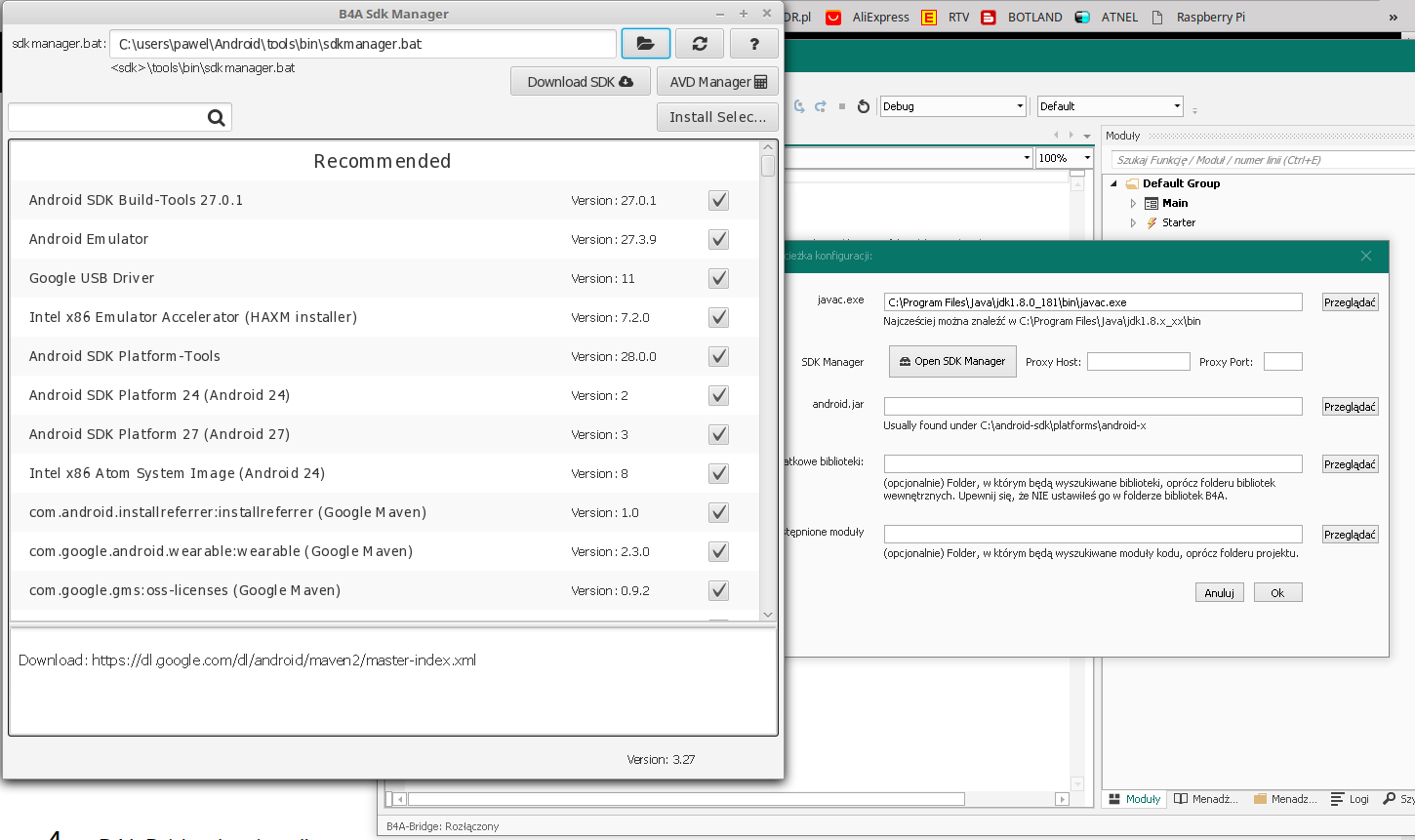Open the 100% zoom level dropdown

pos(1087,158)
